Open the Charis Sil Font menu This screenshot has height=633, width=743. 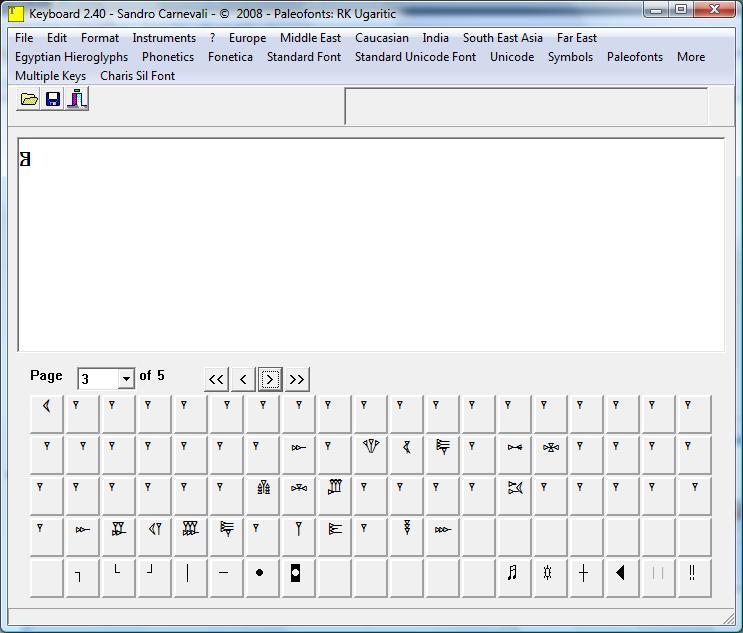[137, 76]
